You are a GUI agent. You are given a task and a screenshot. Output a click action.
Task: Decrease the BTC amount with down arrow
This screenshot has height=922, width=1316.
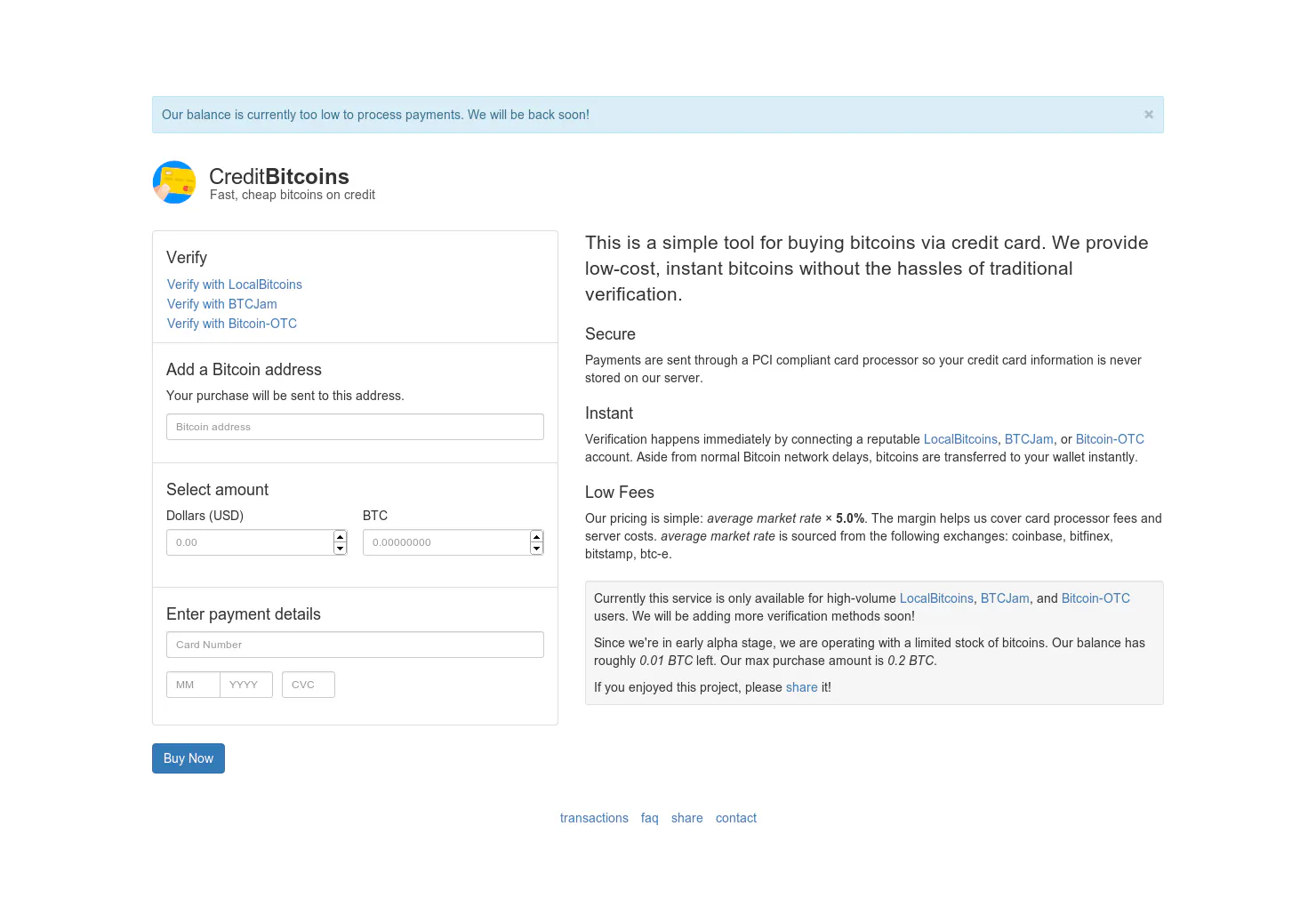[x=536, y=549]
